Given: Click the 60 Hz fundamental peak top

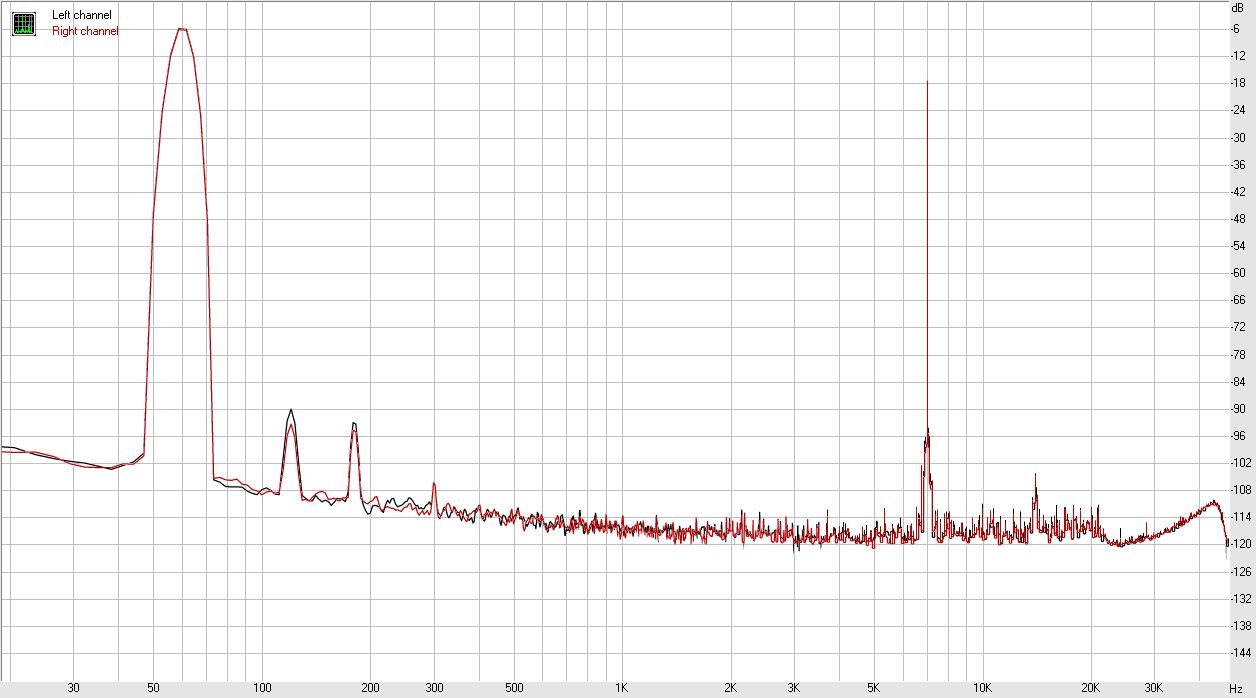Looking at the screenshot, I should pos(181,29).
